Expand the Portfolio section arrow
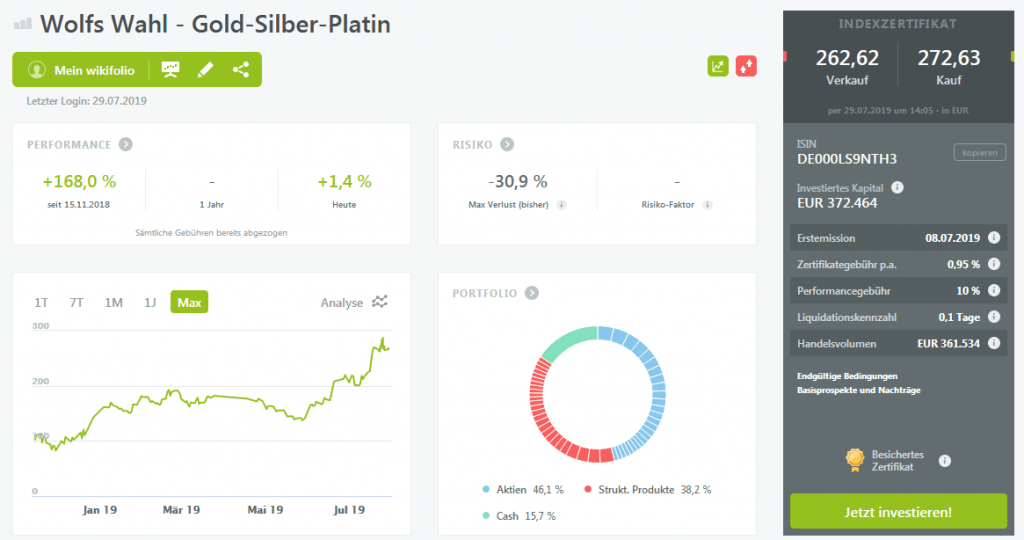The image size is (1024, 540). (531, 293)
